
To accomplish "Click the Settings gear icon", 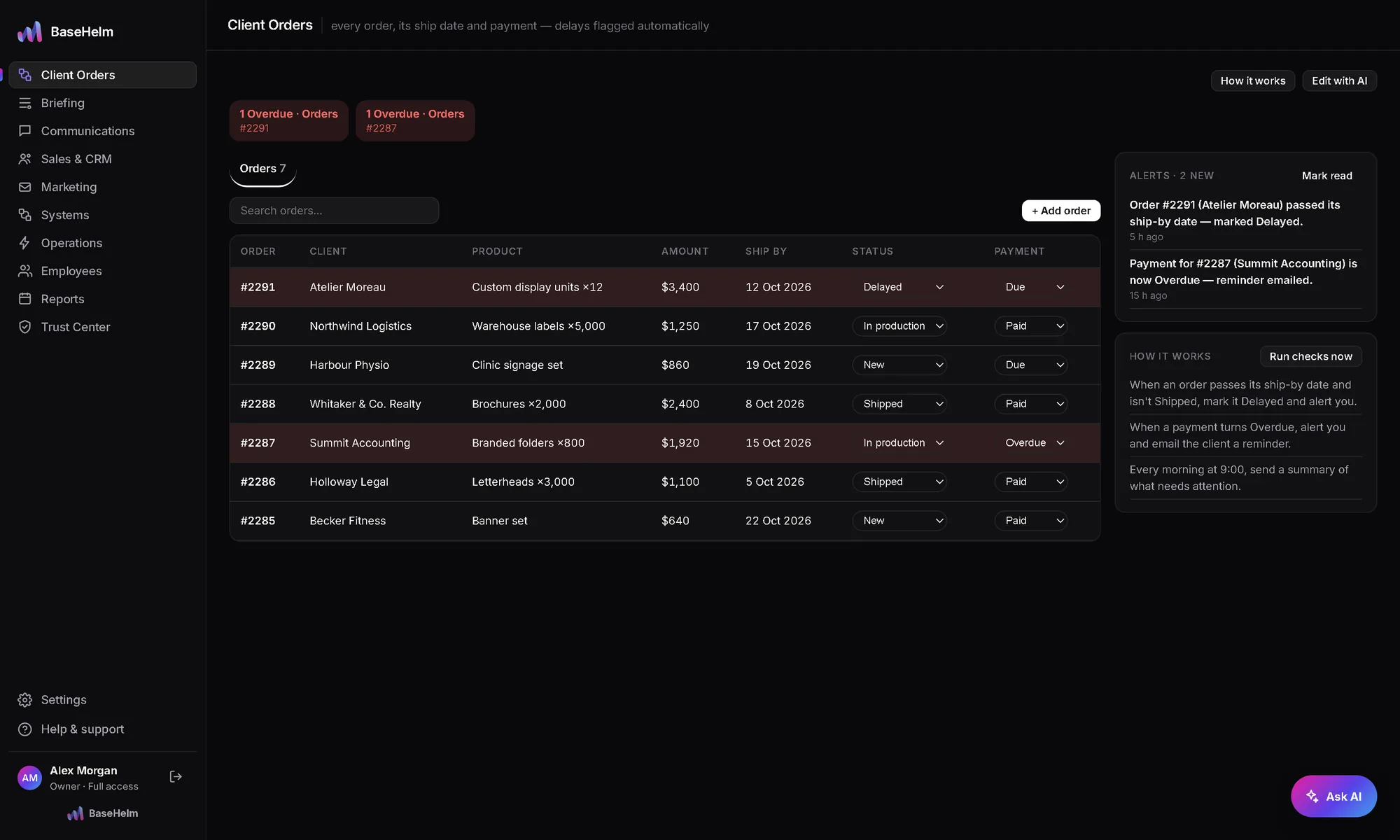I will (x=25, y=700).
